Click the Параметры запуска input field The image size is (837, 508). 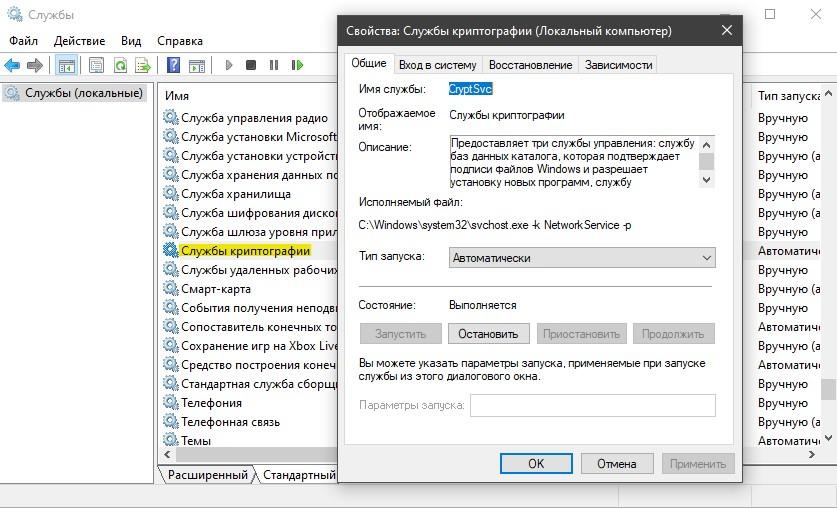pos(593,406)
